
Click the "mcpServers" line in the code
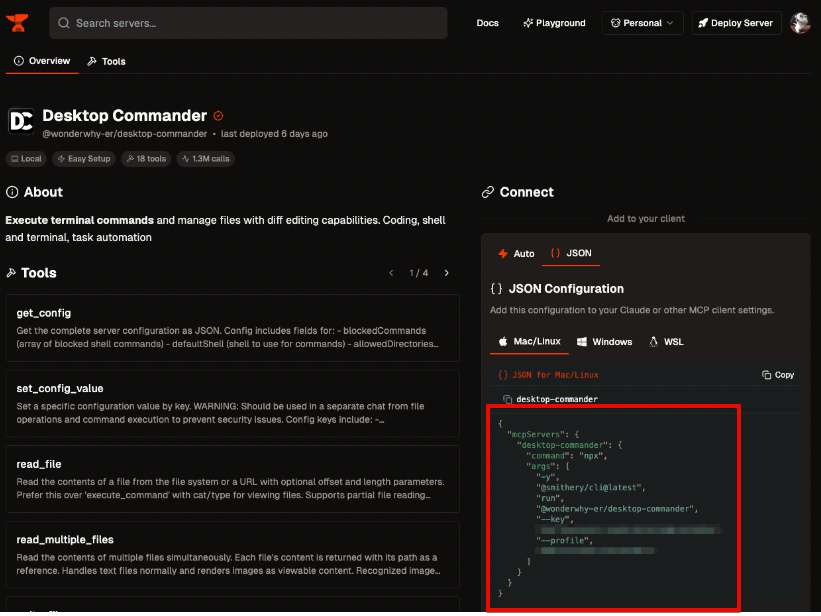543,434
